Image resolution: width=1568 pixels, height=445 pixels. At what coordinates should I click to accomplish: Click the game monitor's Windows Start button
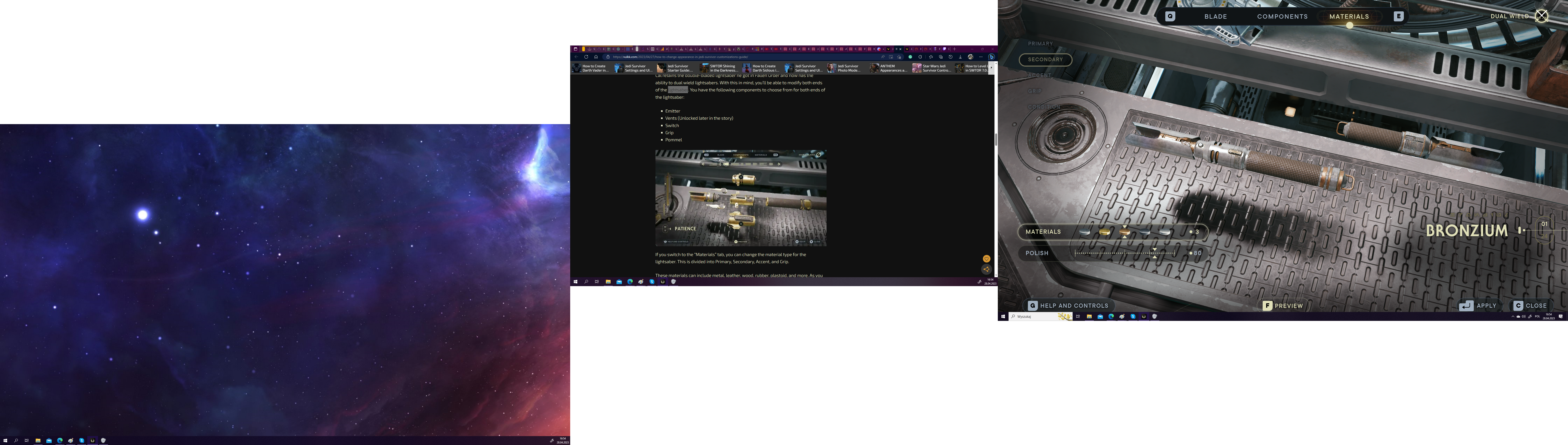(x=1003, y=317)
